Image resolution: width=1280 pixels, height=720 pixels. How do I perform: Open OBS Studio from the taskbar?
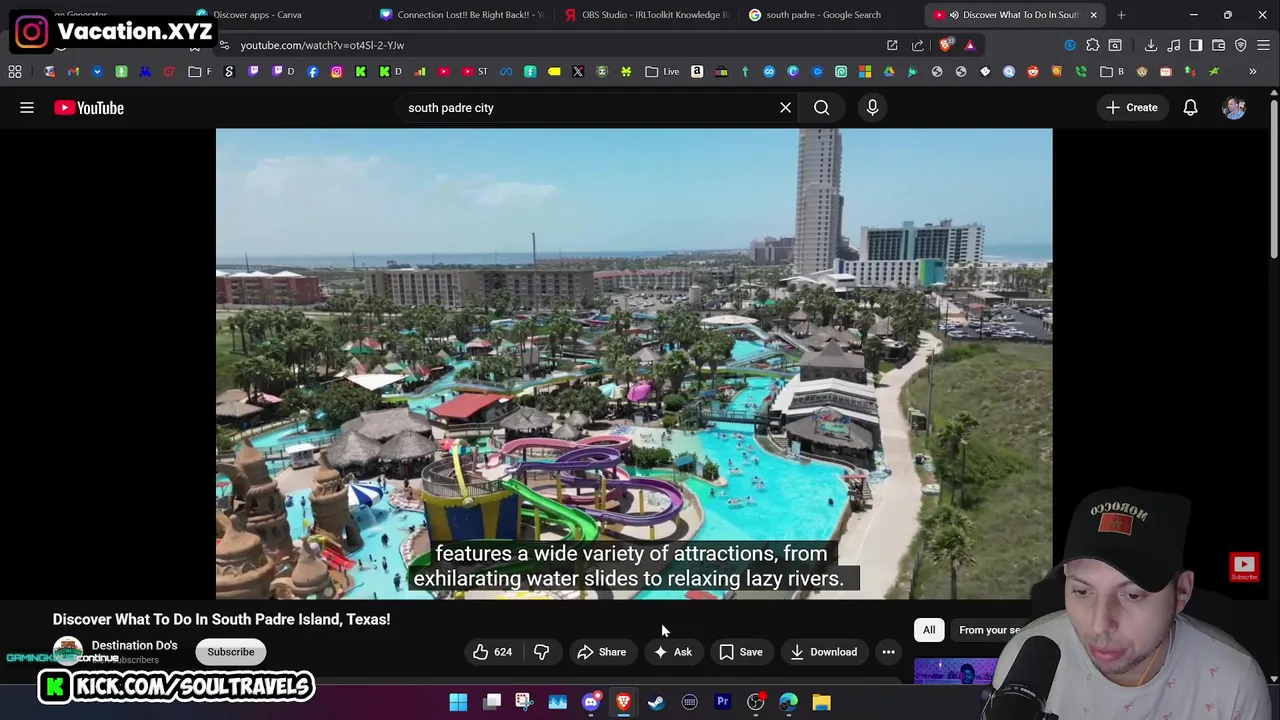coord(755,702)
